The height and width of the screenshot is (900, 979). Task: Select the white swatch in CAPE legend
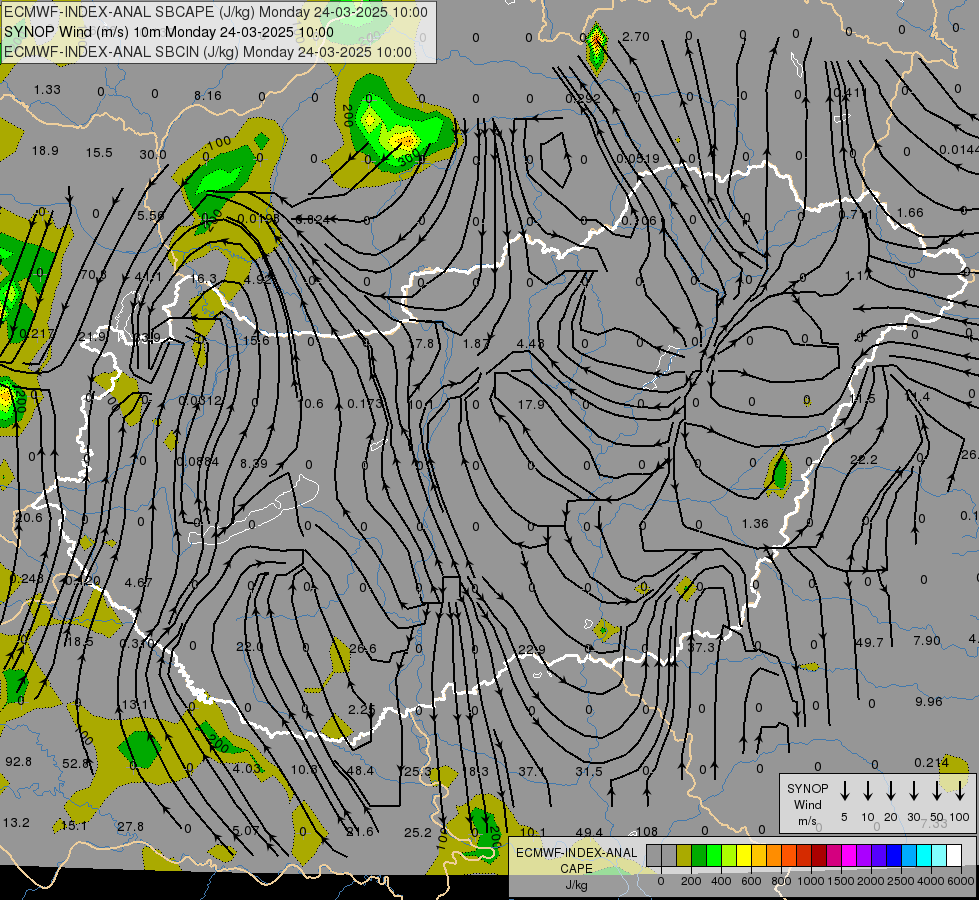(x=953, y=855)
